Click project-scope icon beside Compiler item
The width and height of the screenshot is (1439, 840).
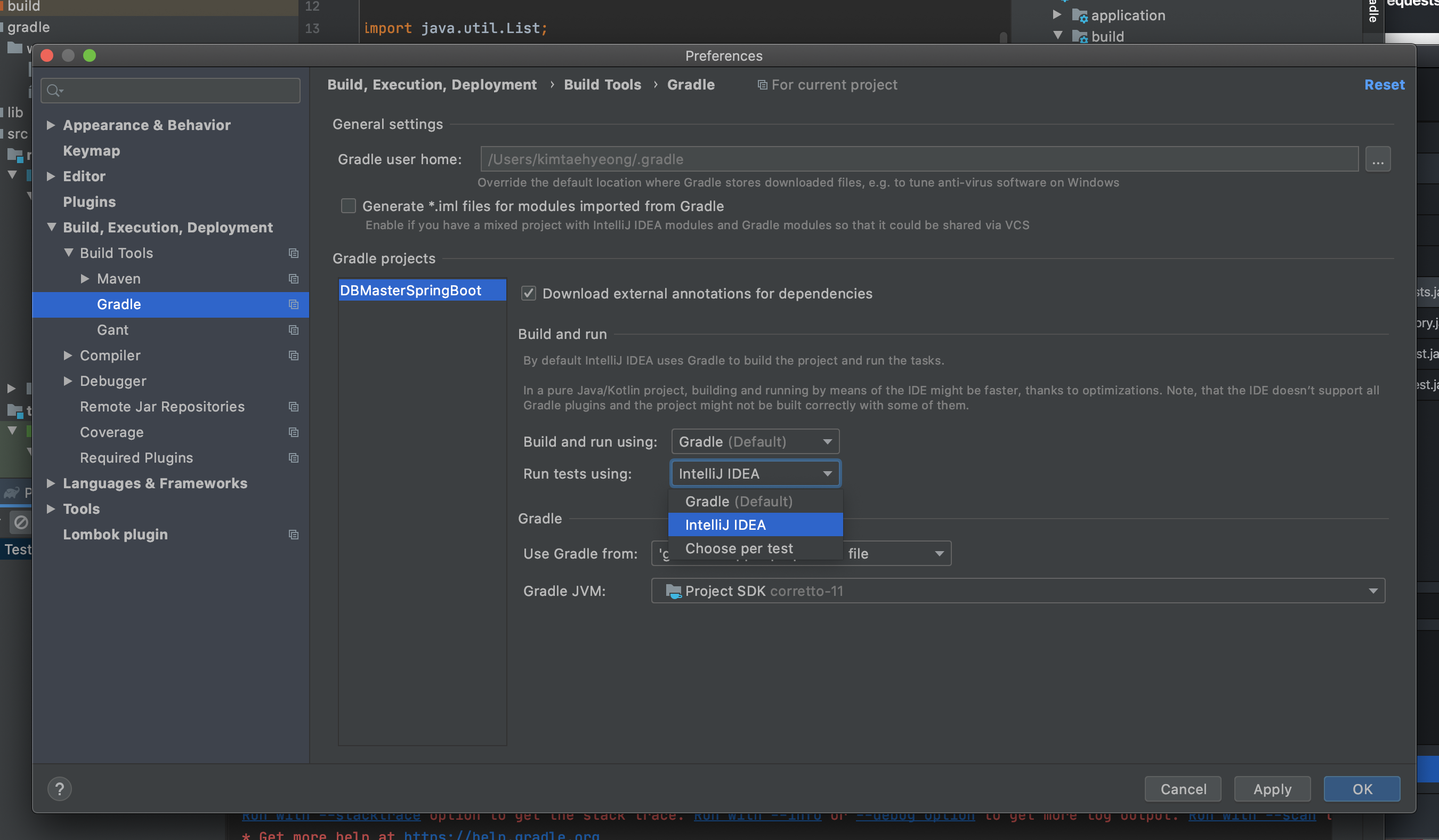tap(294, 355)
